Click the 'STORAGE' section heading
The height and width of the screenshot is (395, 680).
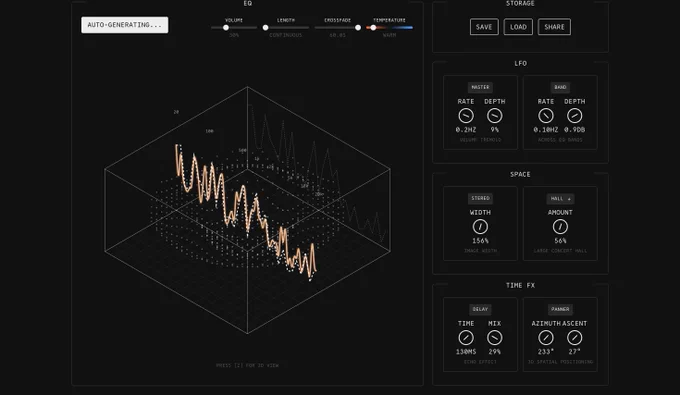pyautogui.click(x=520, y=3)
